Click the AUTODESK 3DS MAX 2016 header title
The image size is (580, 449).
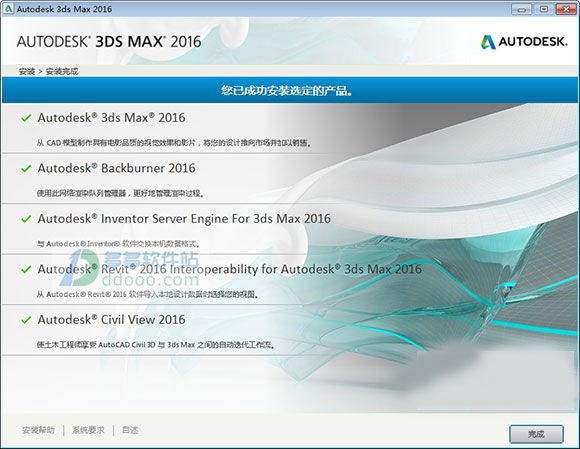click(109, 41)
